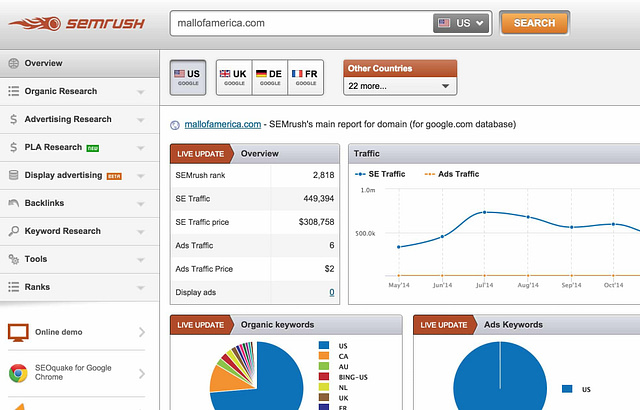The image size is (640, 410).
Task: Select the US Google database button
Action: tap(188, 78)
